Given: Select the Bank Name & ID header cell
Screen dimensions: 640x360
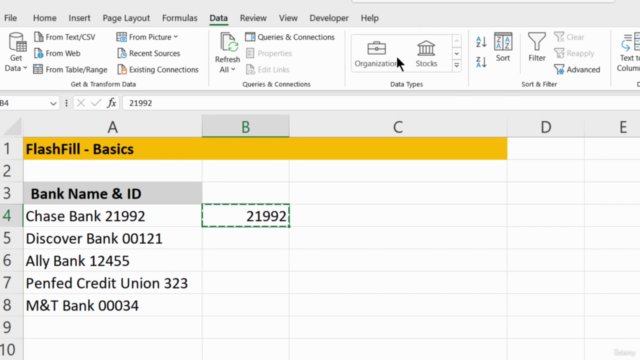Looking at the screenshot, I should [113, 193].
